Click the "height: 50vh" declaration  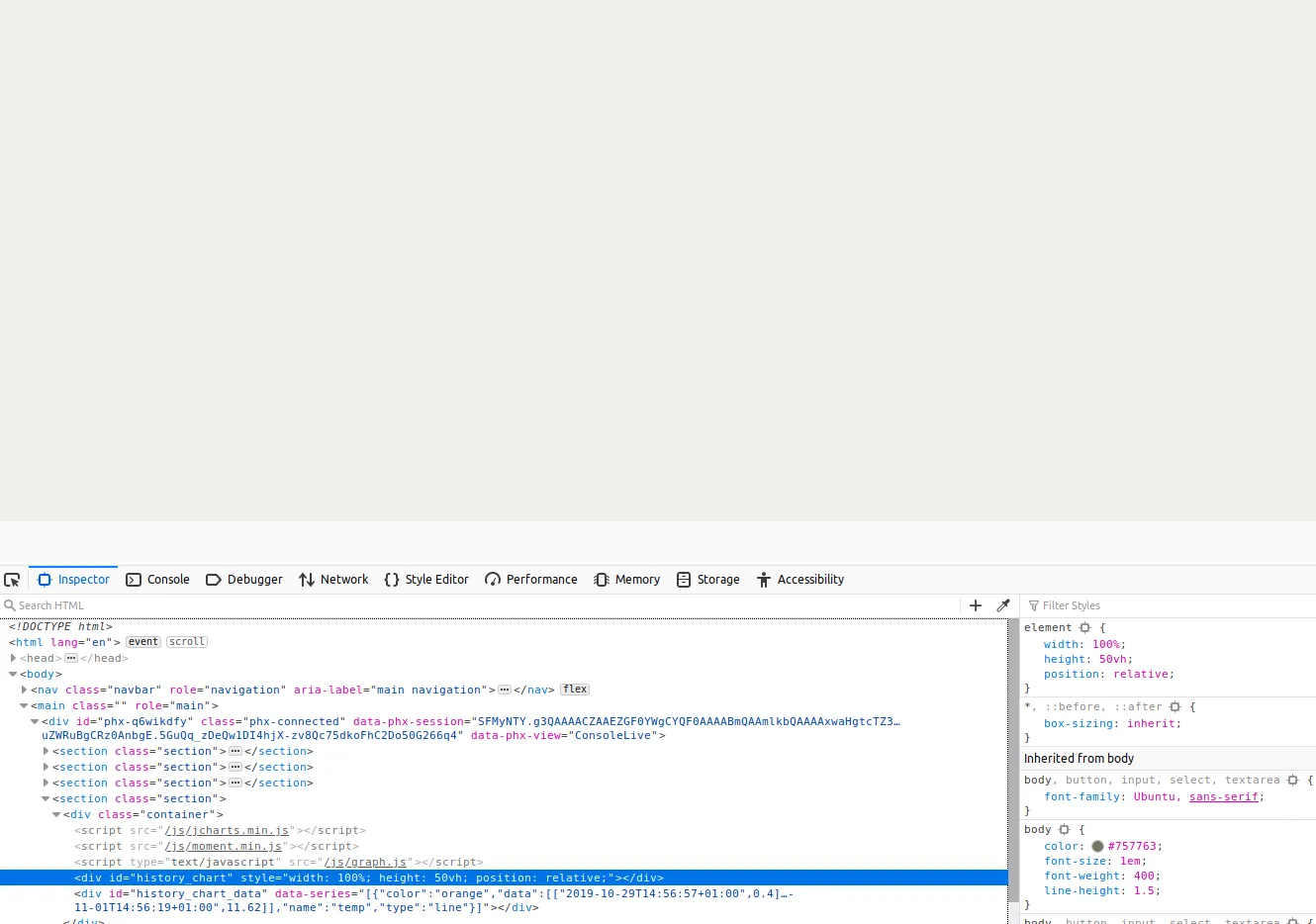1088,659
